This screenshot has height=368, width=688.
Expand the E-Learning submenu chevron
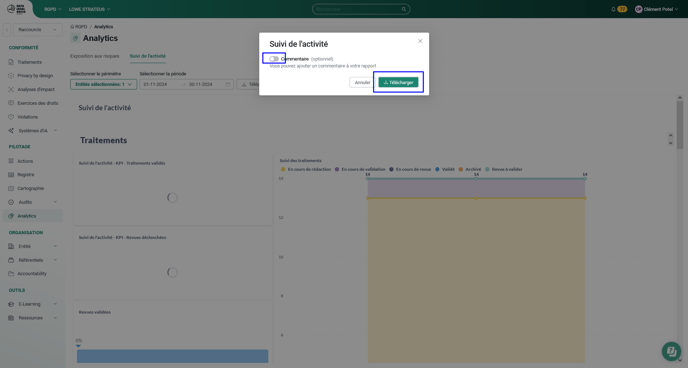click(x=55, y=304)
